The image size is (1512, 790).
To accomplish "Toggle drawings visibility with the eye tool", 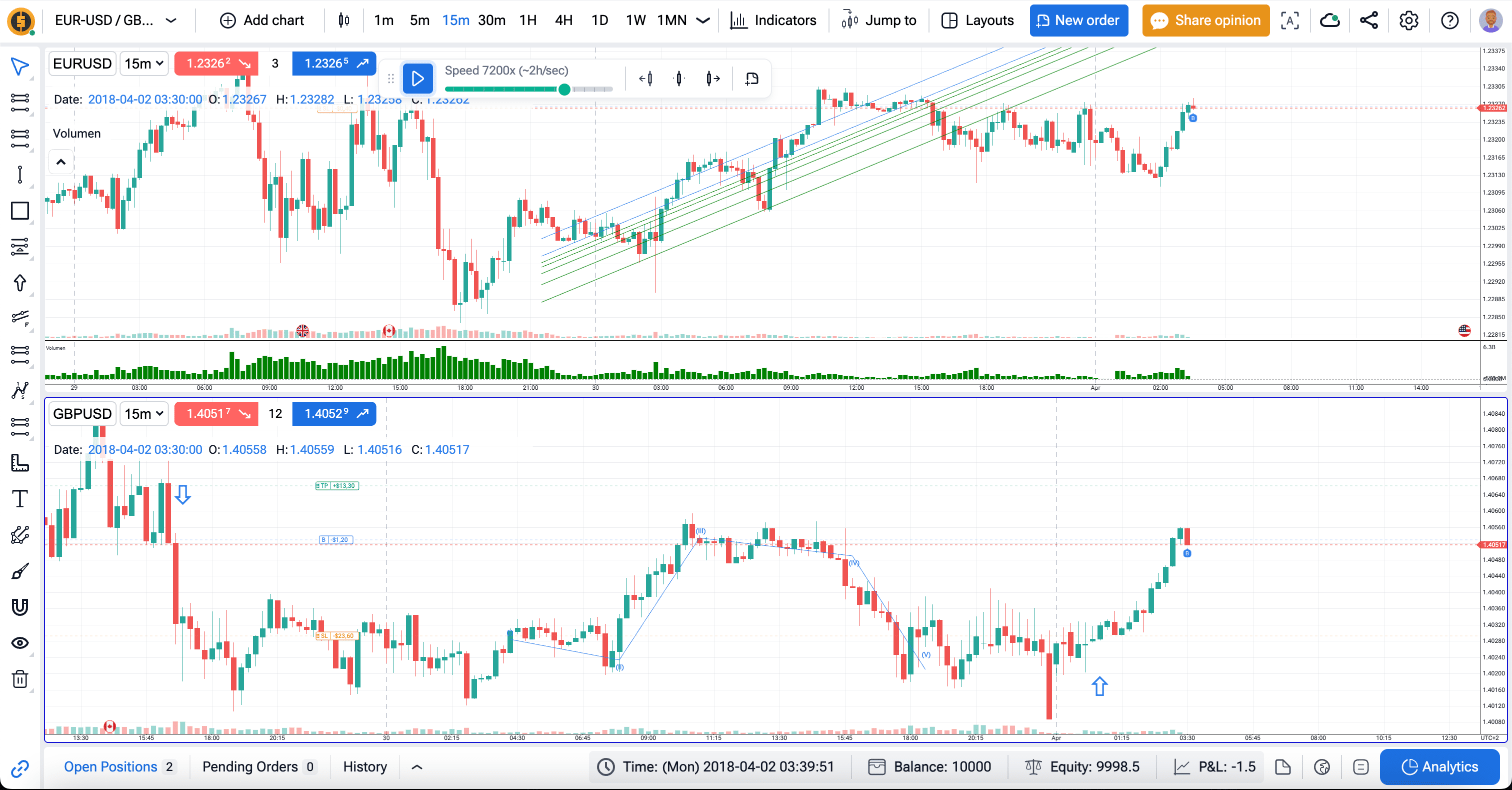I will (20, 642).
